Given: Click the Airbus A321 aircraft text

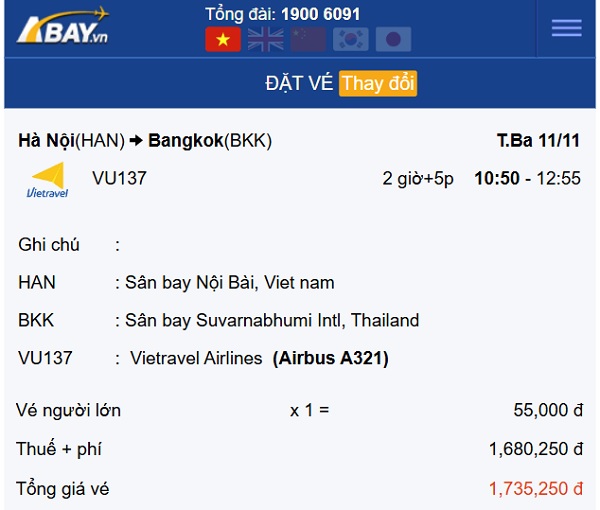Looking at the screenshot, I should [331, 358].
